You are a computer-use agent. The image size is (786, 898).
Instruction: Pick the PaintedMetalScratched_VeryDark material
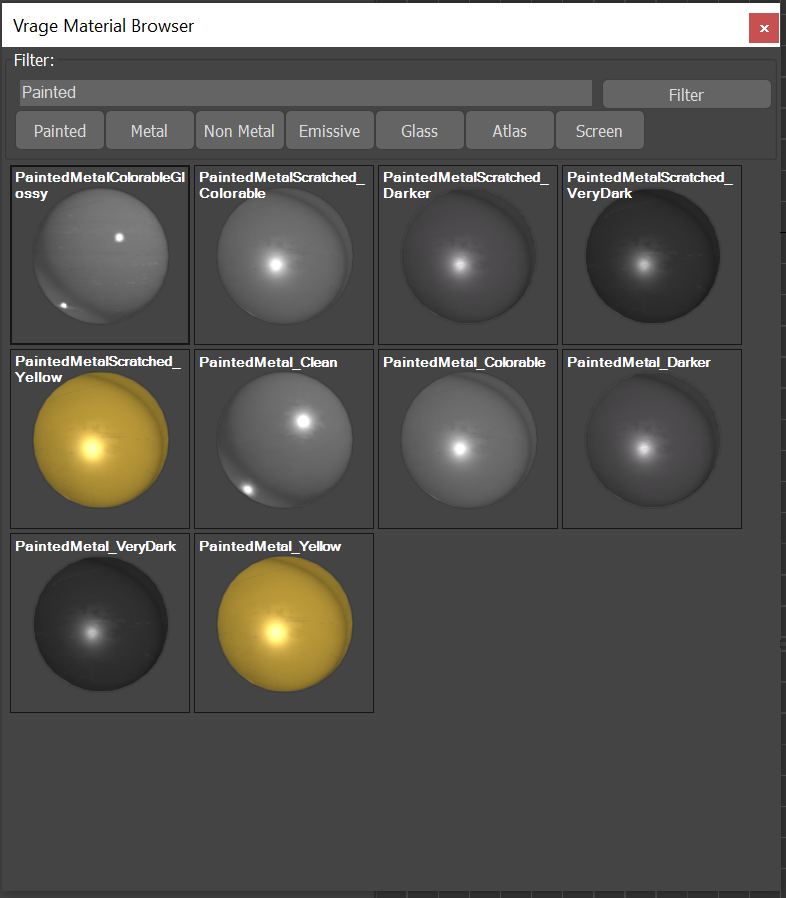tap(652, 256)
